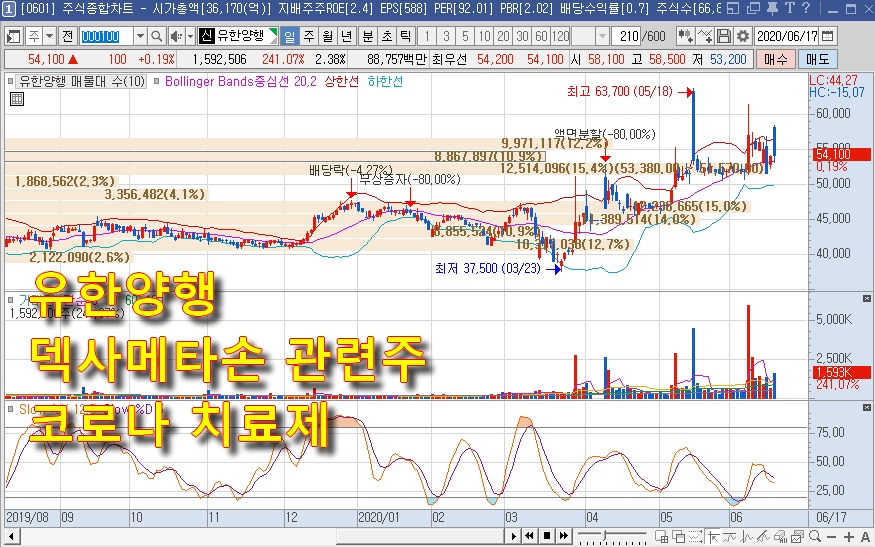Click the dotted chart region select icon
This screenshot has height=547, width=875.
point(695,537)
